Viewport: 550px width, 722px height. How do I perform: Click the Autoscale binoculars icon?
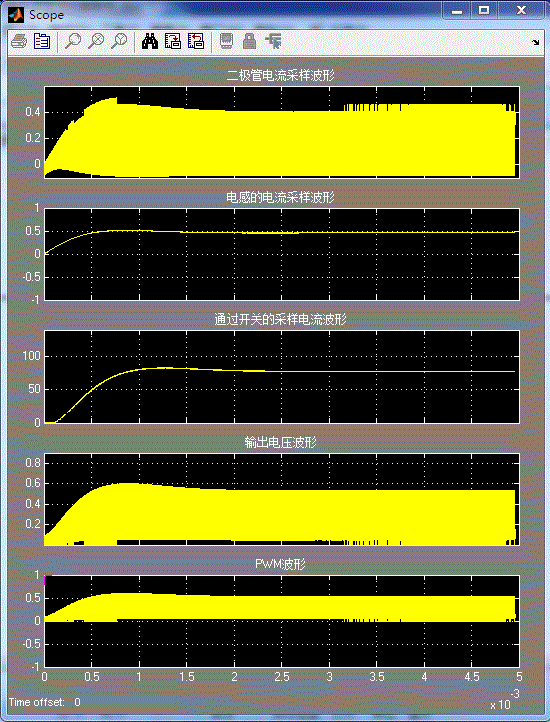pyautogui.click(x=150, y=42)
